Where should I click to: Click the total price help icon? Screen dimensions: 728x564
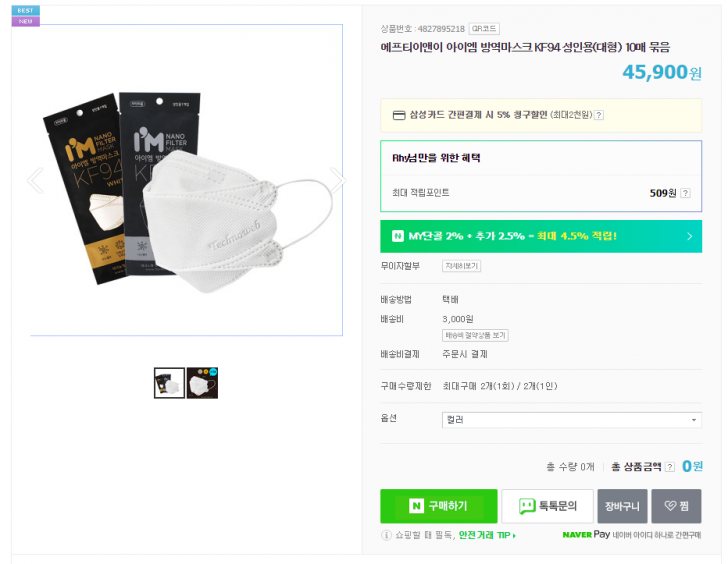tap(670, 467)
